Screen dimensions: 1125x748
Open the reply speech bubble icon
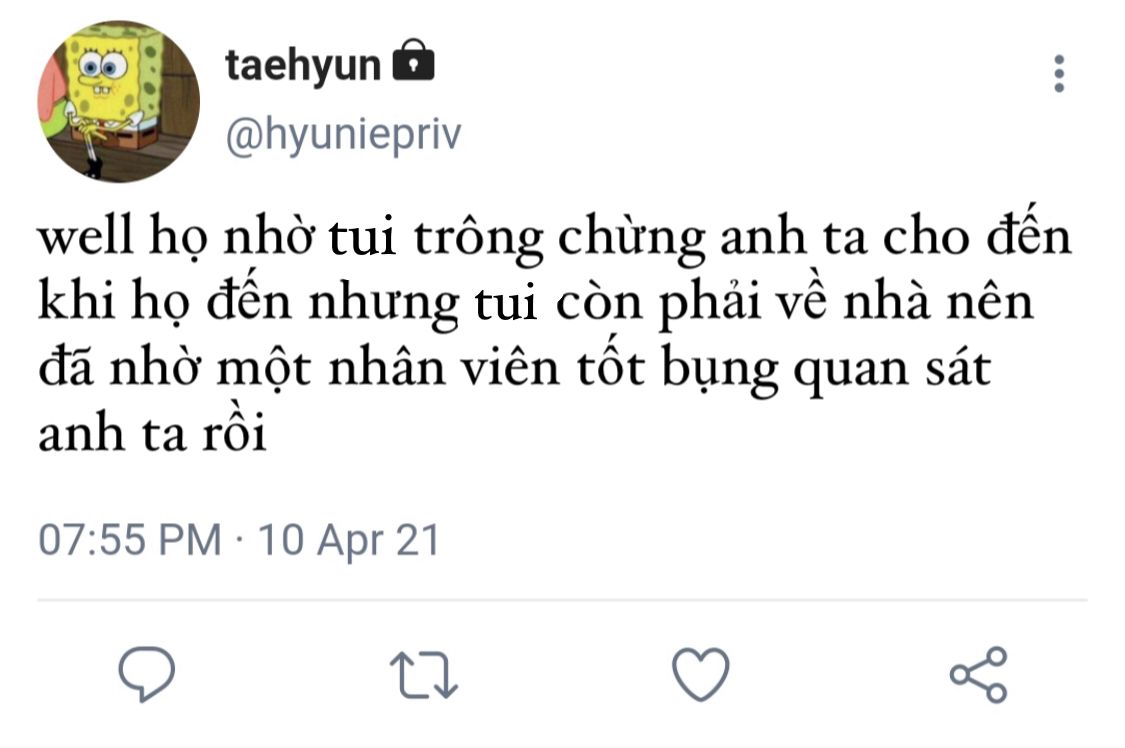click(146, 673)
